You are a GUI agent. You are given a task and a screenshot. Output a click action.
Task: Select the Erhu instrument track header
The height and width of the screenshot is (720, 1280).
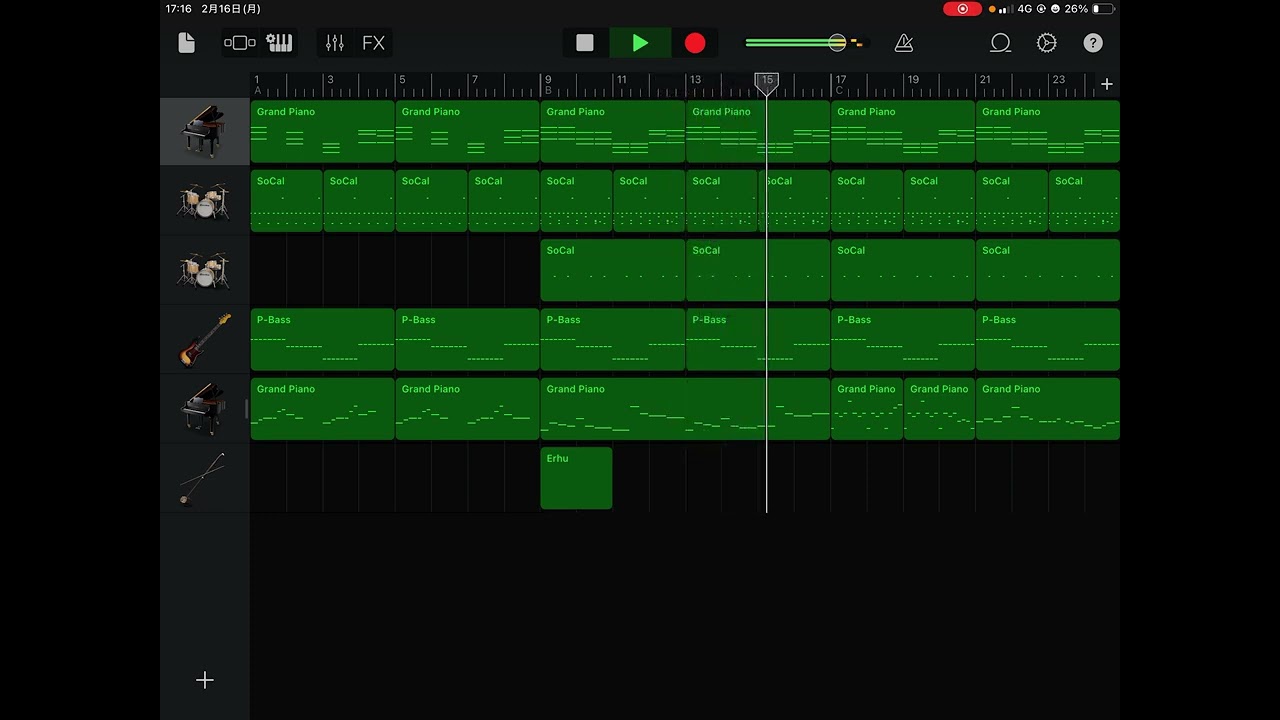205,478
